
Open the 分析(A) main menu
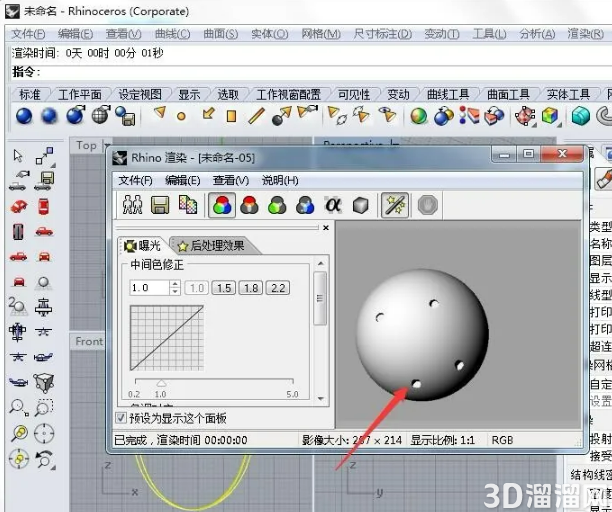(x=537, y=34)
